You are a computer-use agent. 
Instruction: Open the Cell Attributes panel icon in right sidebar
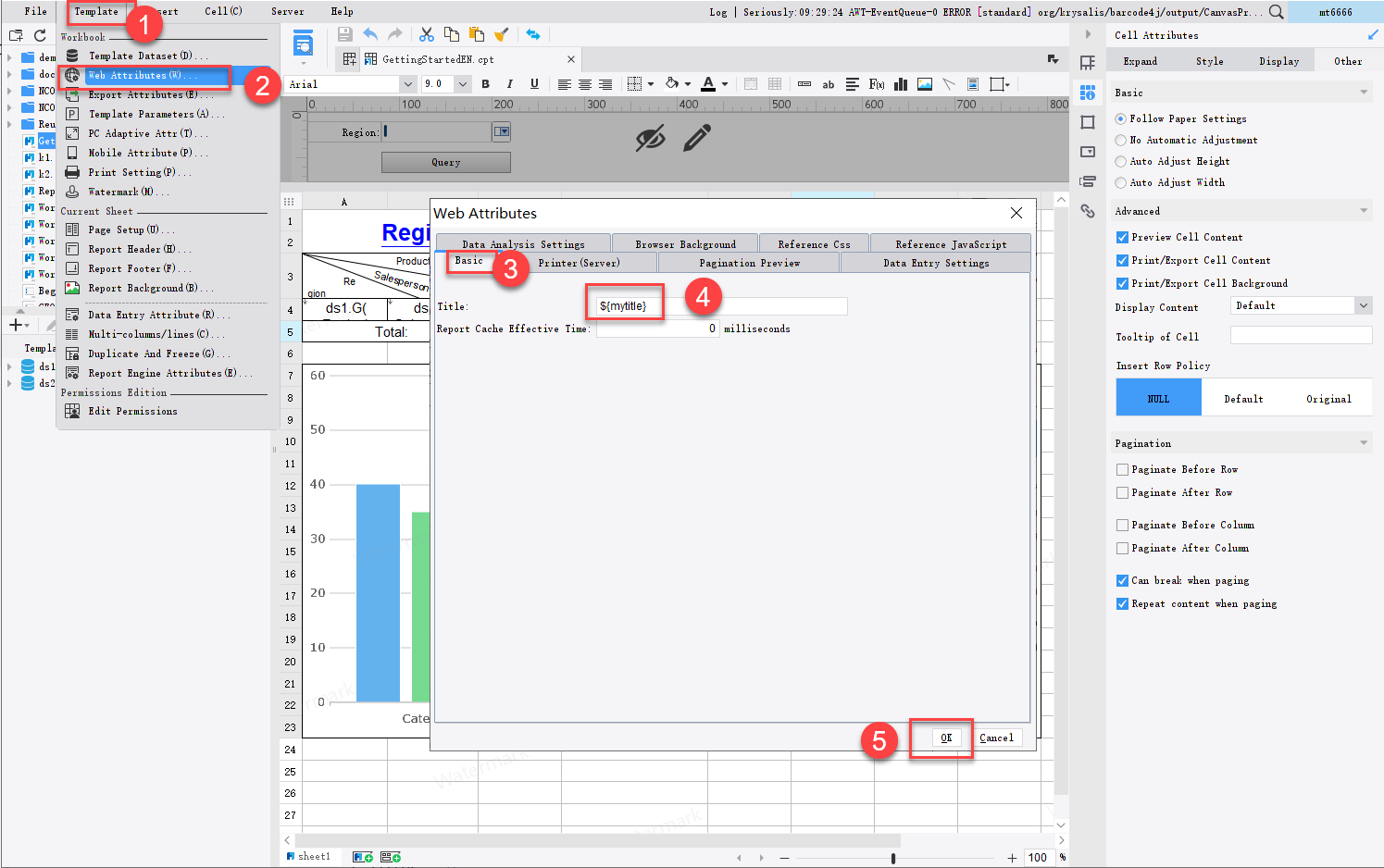[1088, 93]
